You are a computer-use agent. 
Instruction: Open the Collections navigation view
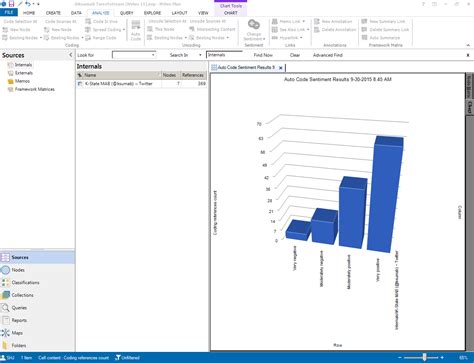click(x=37, y=295)
